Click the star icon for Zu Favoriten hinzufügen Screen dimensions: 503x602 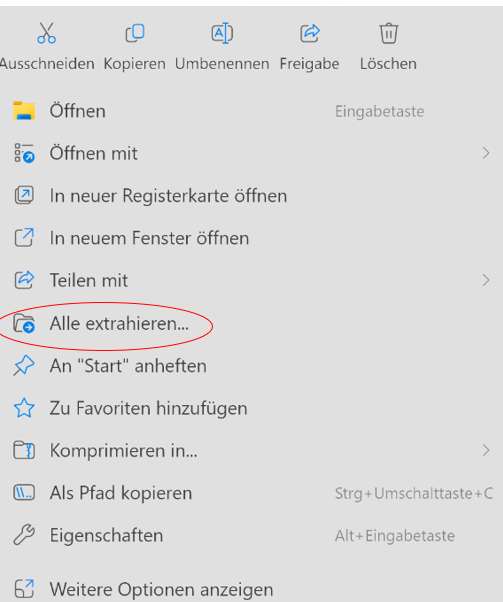(24, 408)
